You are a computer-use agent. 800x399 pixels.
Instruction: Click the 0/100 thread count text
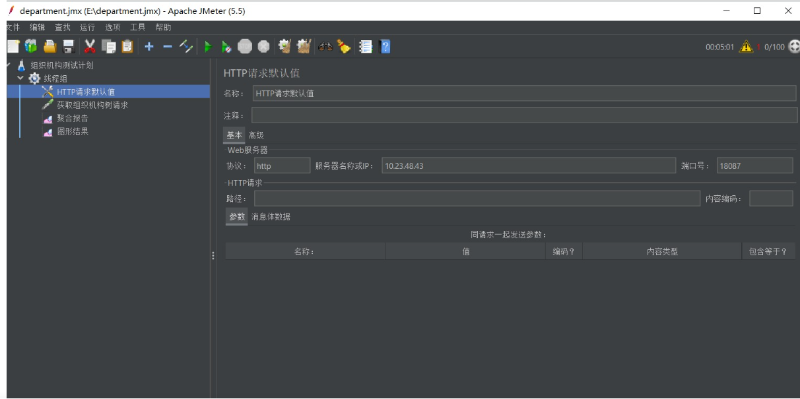click(774, 47)
